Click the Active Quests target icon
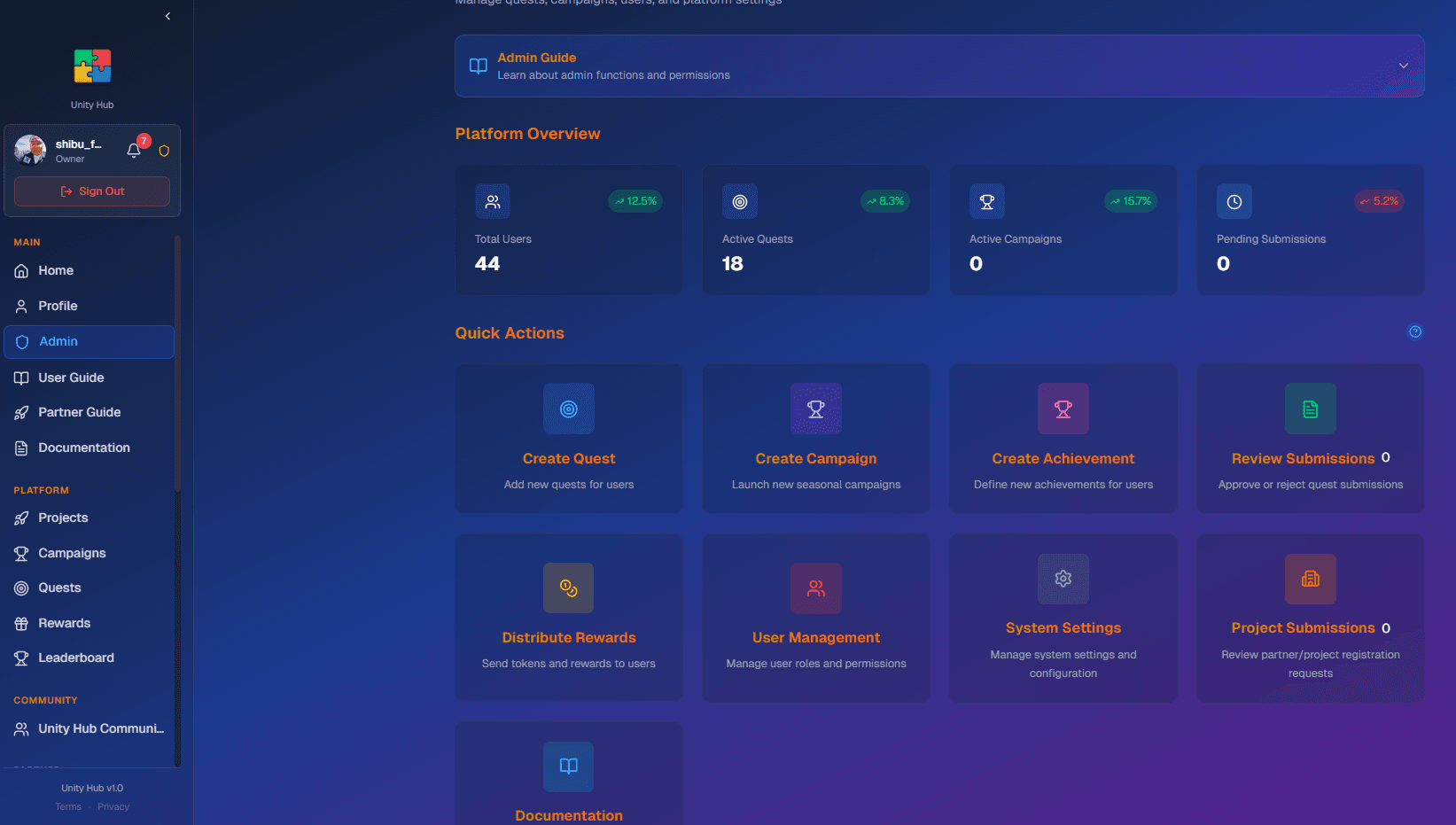The height and width of the screenshot is (825, 1456). 740,202
